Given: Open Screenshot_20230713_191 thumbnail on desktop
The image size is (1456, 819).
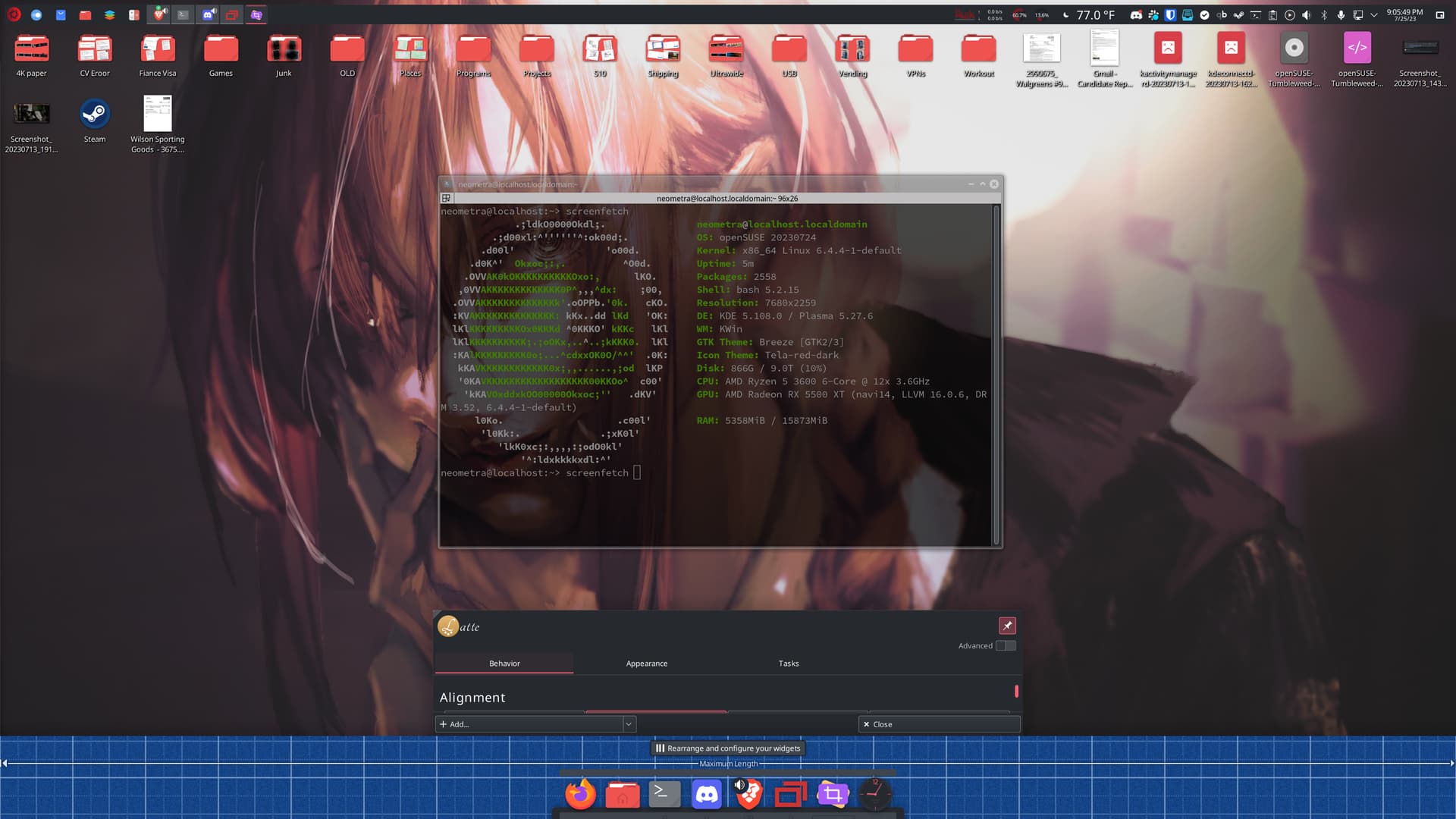Looking at the screenshot, I should click(x=31, y=126).
